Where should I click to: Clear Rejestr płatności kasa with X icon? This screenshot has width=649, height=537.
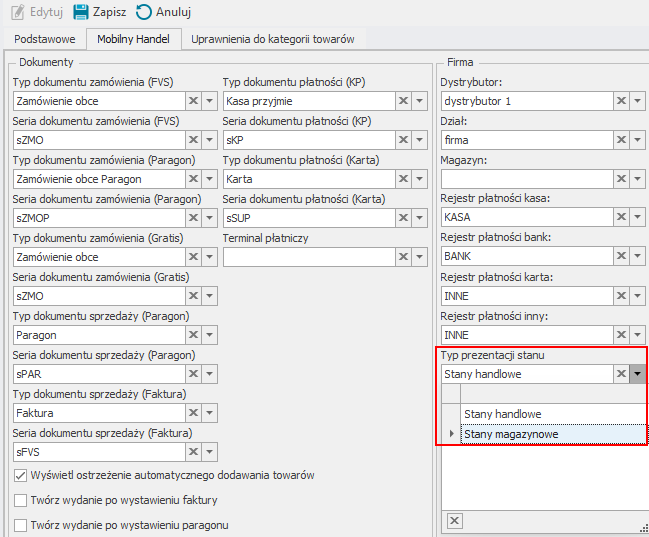620,218
